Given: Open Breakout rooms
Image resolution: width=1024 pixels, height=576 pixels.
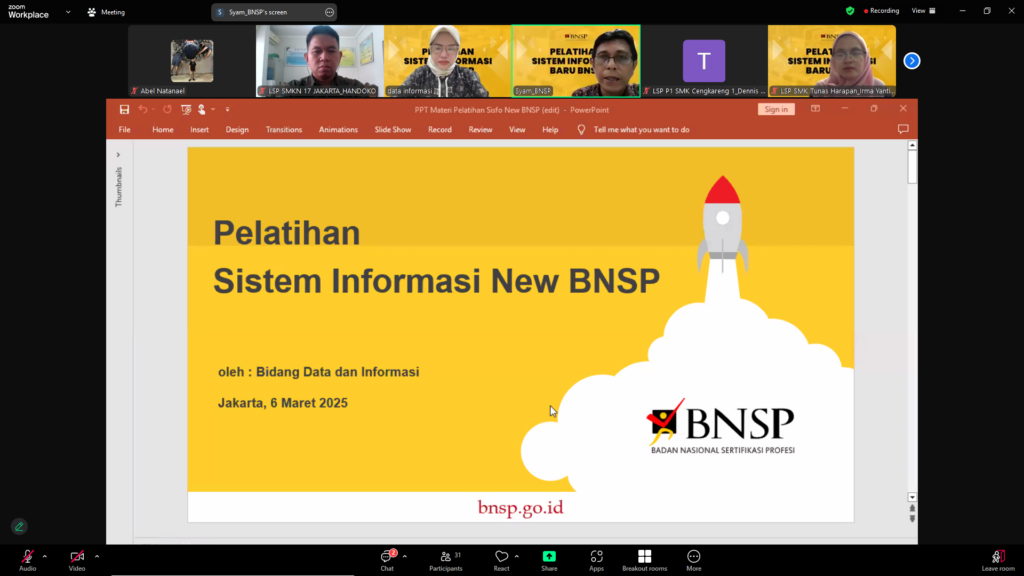Looking at the screenshot, I should (645, 557).
